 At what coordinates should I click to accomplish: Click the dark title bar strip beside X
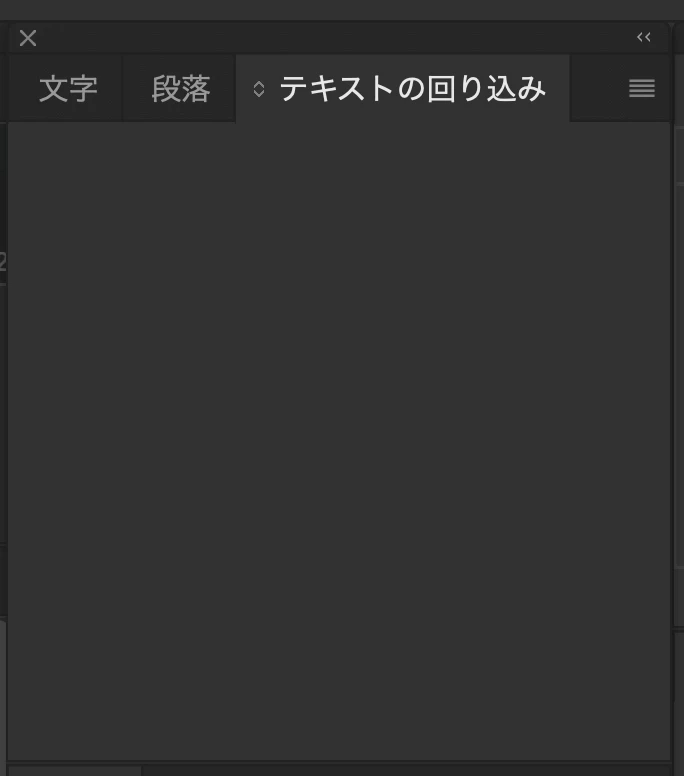pos(337,38)
